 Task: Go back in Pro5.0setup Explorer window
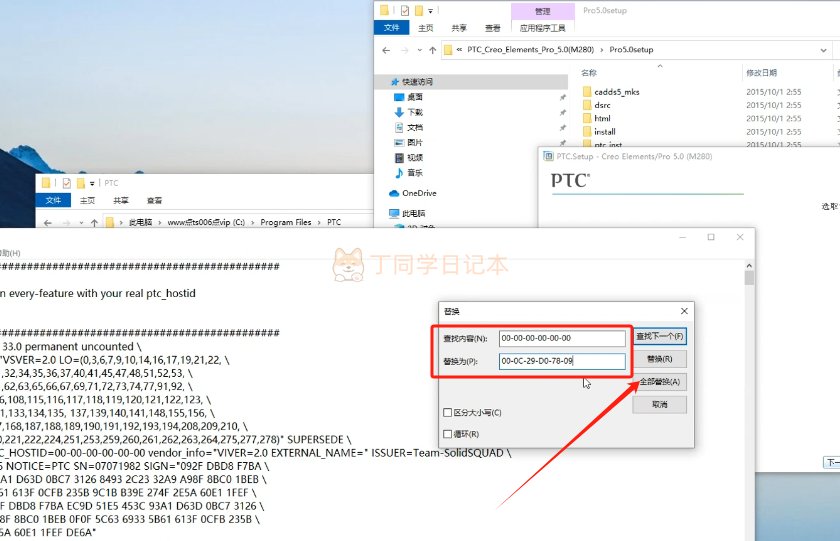pyautogui.click(x=386, y=50)
